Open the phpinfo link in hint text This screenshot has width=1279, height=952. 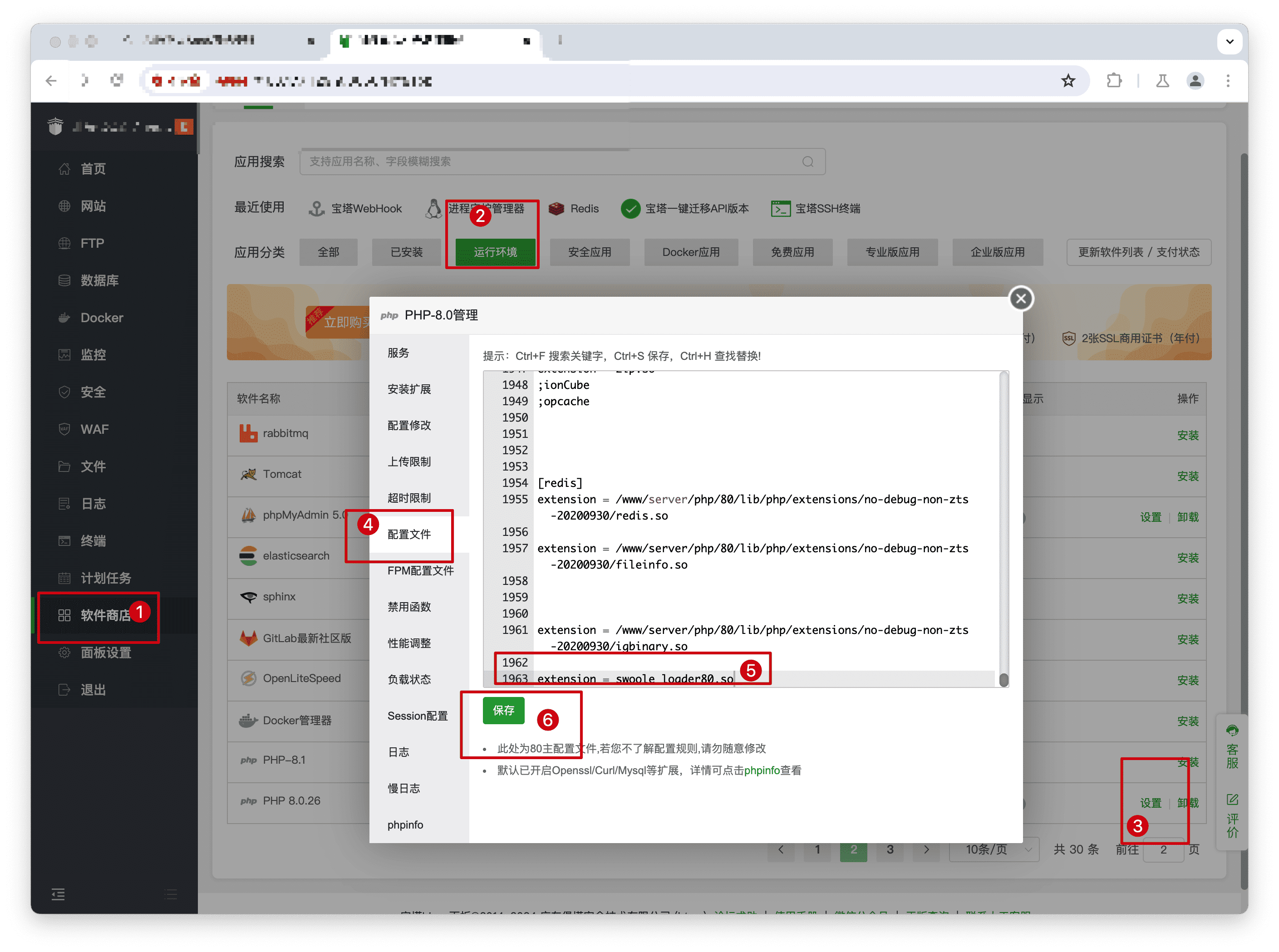[762, 770]
